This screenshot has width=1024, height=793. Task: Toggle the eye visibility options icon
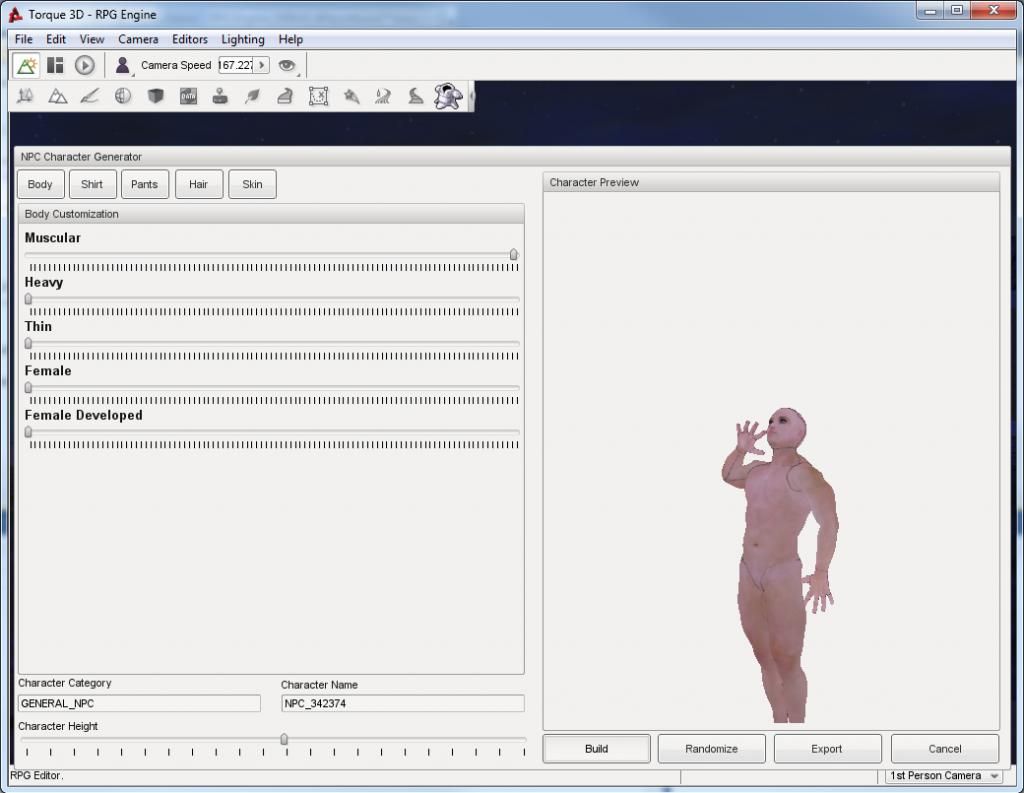coord(287,65)
